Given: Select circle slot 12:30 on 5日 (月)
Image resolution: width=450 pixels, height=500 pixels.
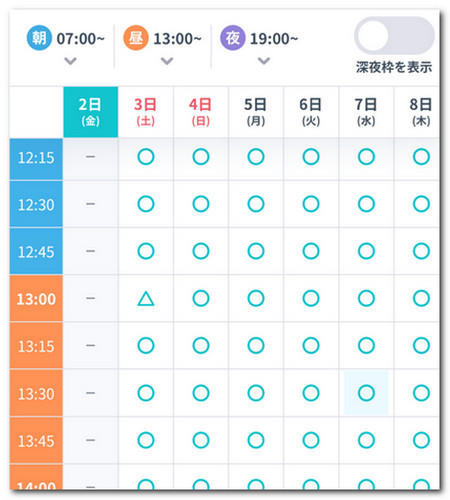Looking at the screenshot, I should [x=256, y=204].
